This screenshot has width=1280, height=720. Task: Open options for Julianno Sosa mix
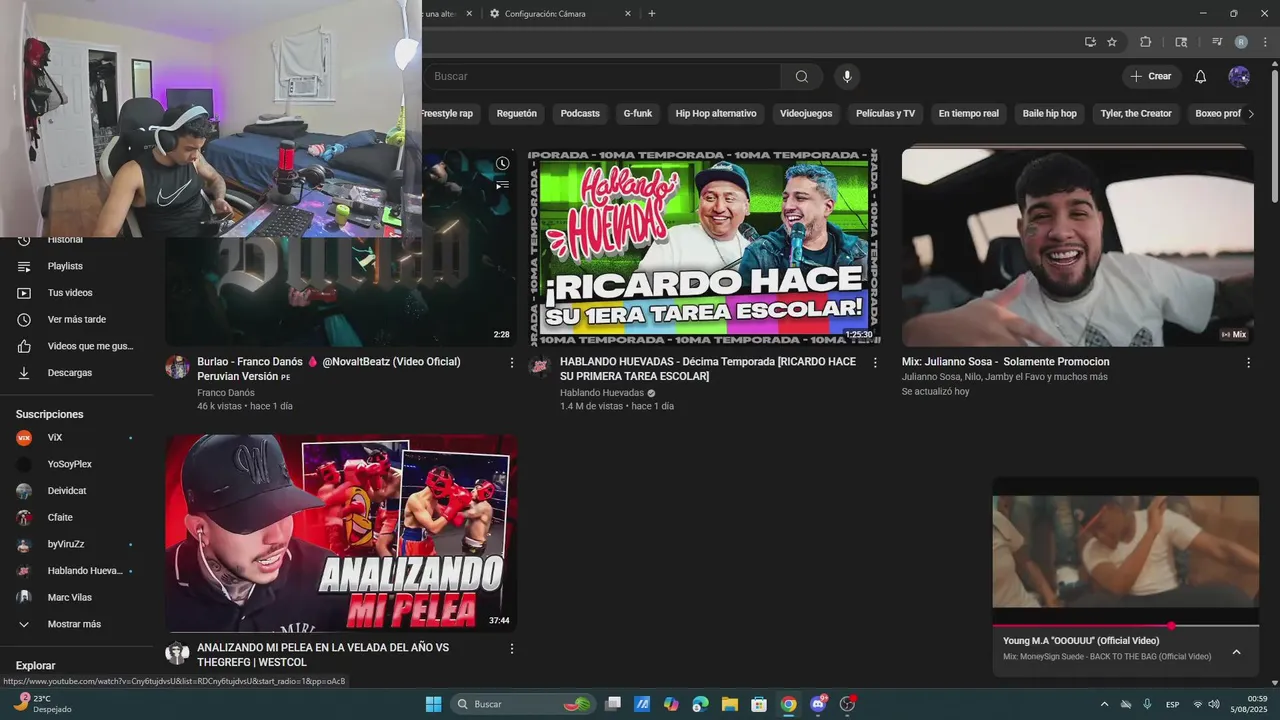[1248, 363]
